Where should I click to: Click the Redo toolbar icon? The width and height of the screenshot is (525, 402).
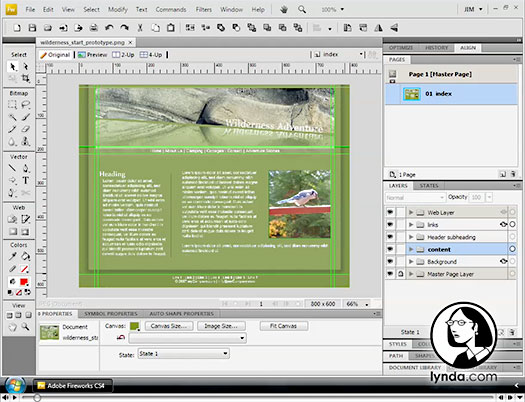tap(125, 28)
